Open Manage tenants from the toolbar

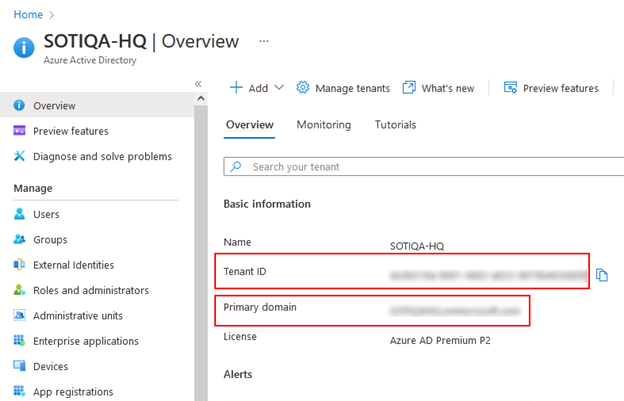coord(343,88)
